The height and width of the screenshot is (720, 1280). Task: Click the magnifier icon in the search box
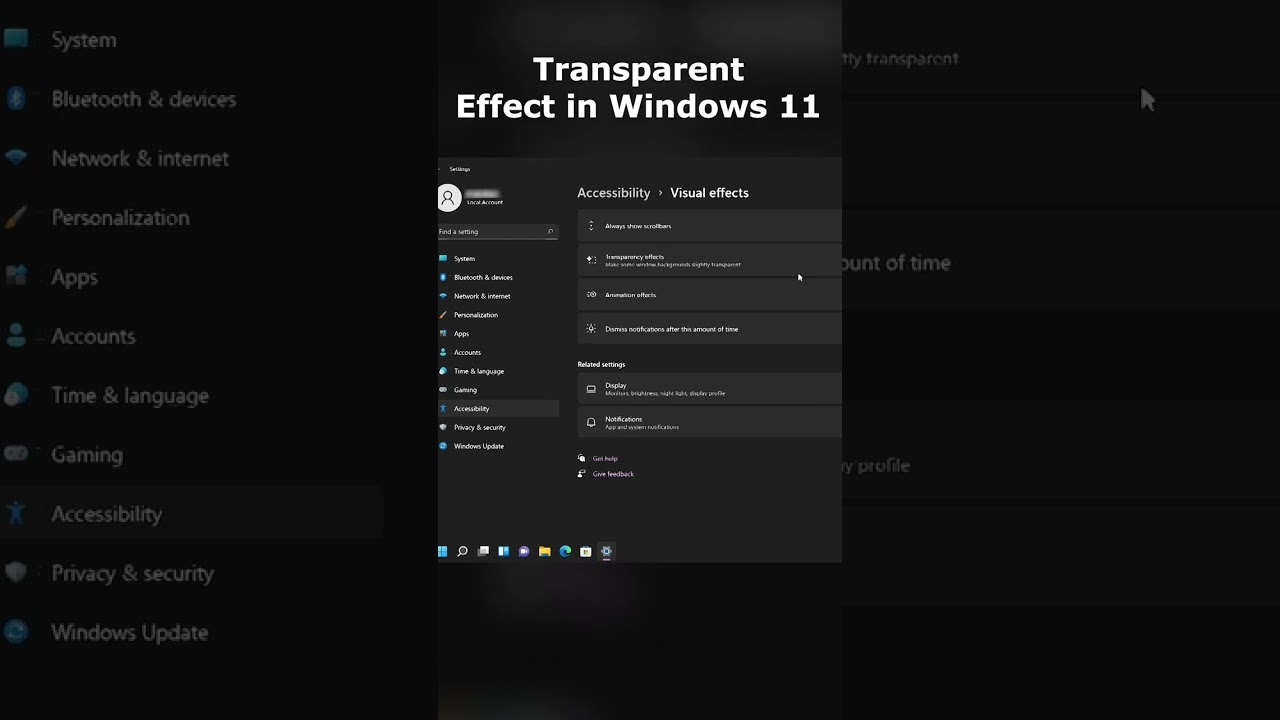pyautogui.click(x=550, y=232)
